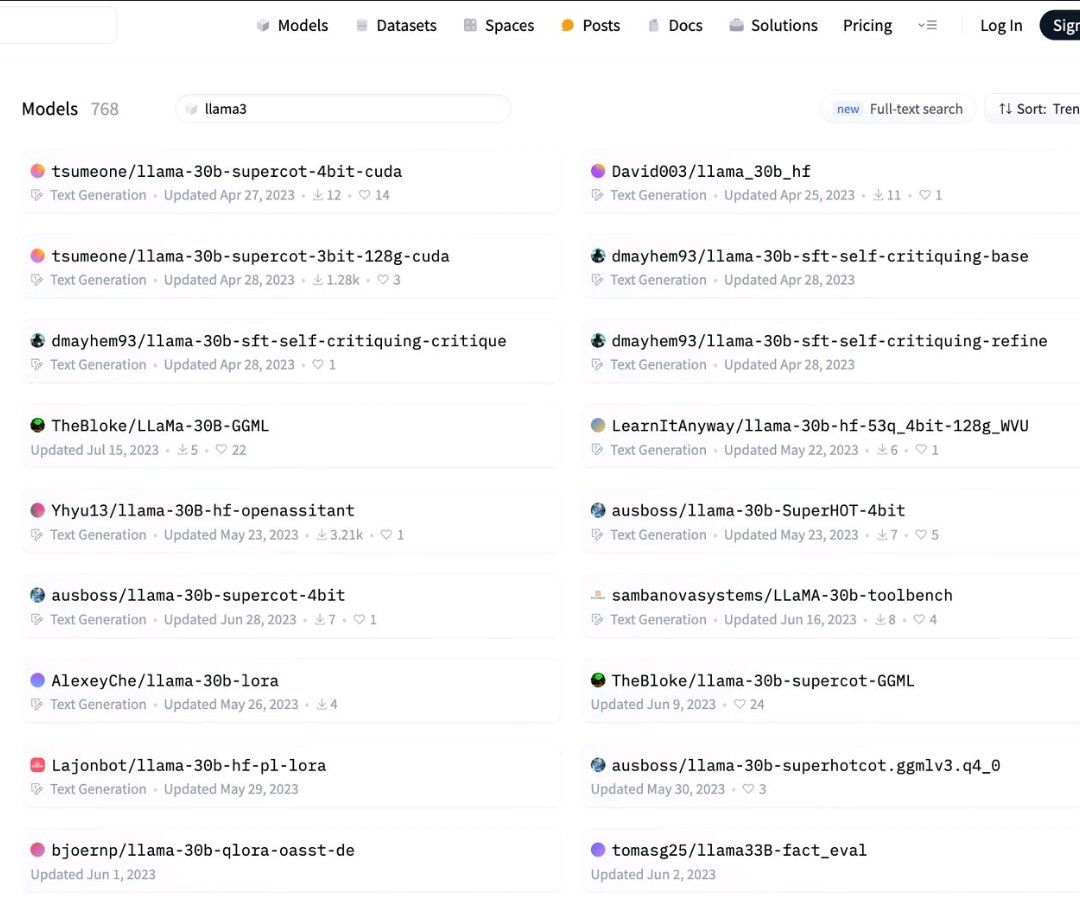Click the Log In link
1080x911 pixels.
tap(1001, 25)
